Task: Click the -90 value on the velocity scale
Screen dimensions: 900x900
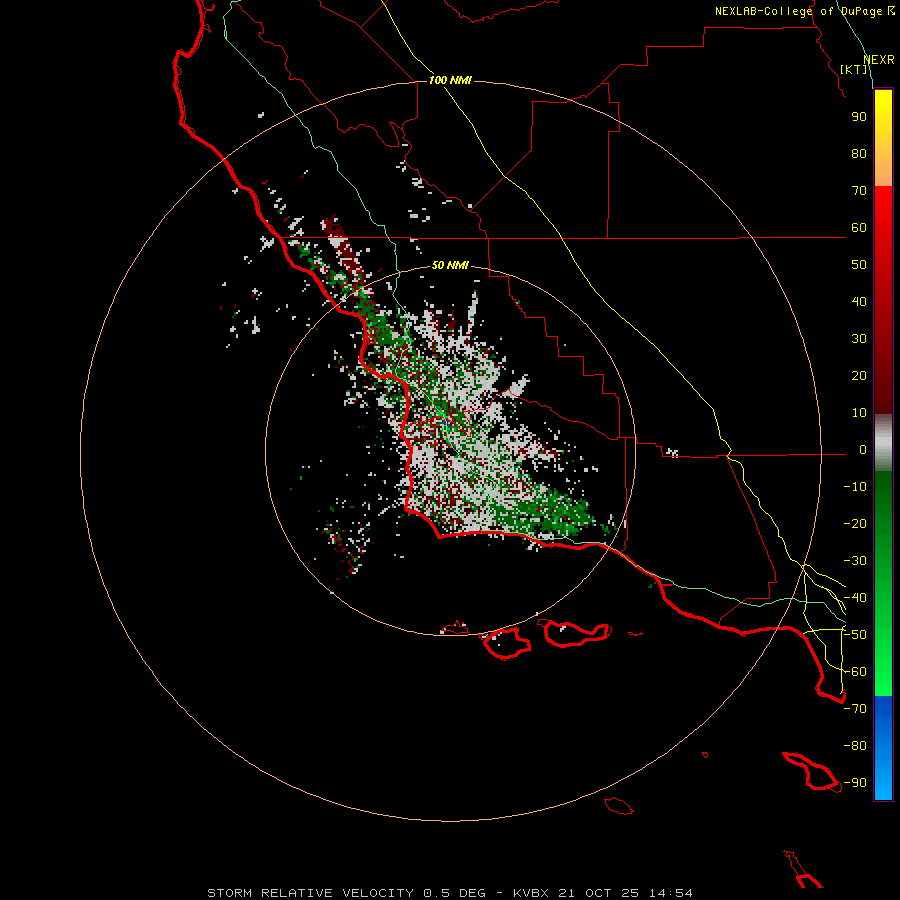Action: click(855, 783)
